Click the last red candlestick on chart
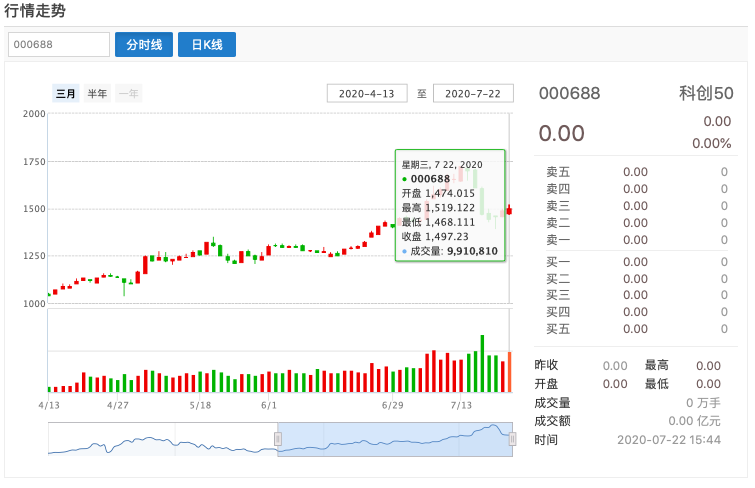 click(x=509, y=209)
